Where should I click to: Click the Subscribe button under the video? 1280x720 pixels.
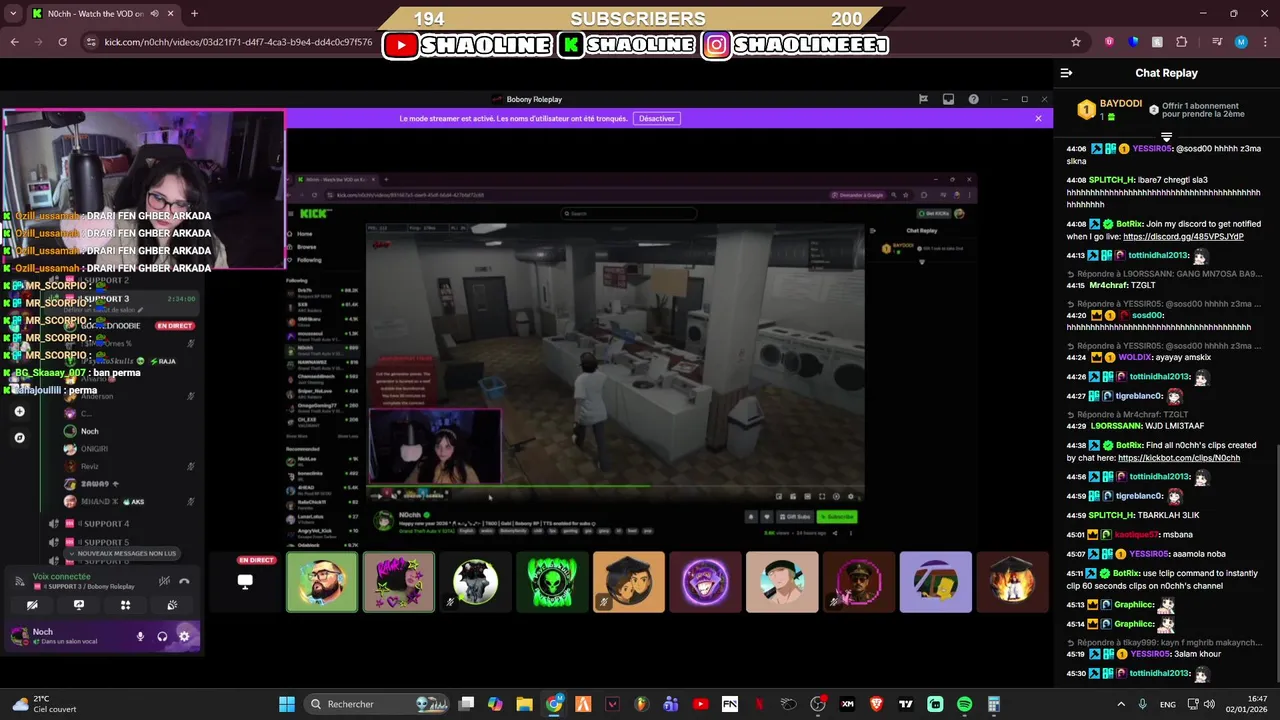click(837, 517)
